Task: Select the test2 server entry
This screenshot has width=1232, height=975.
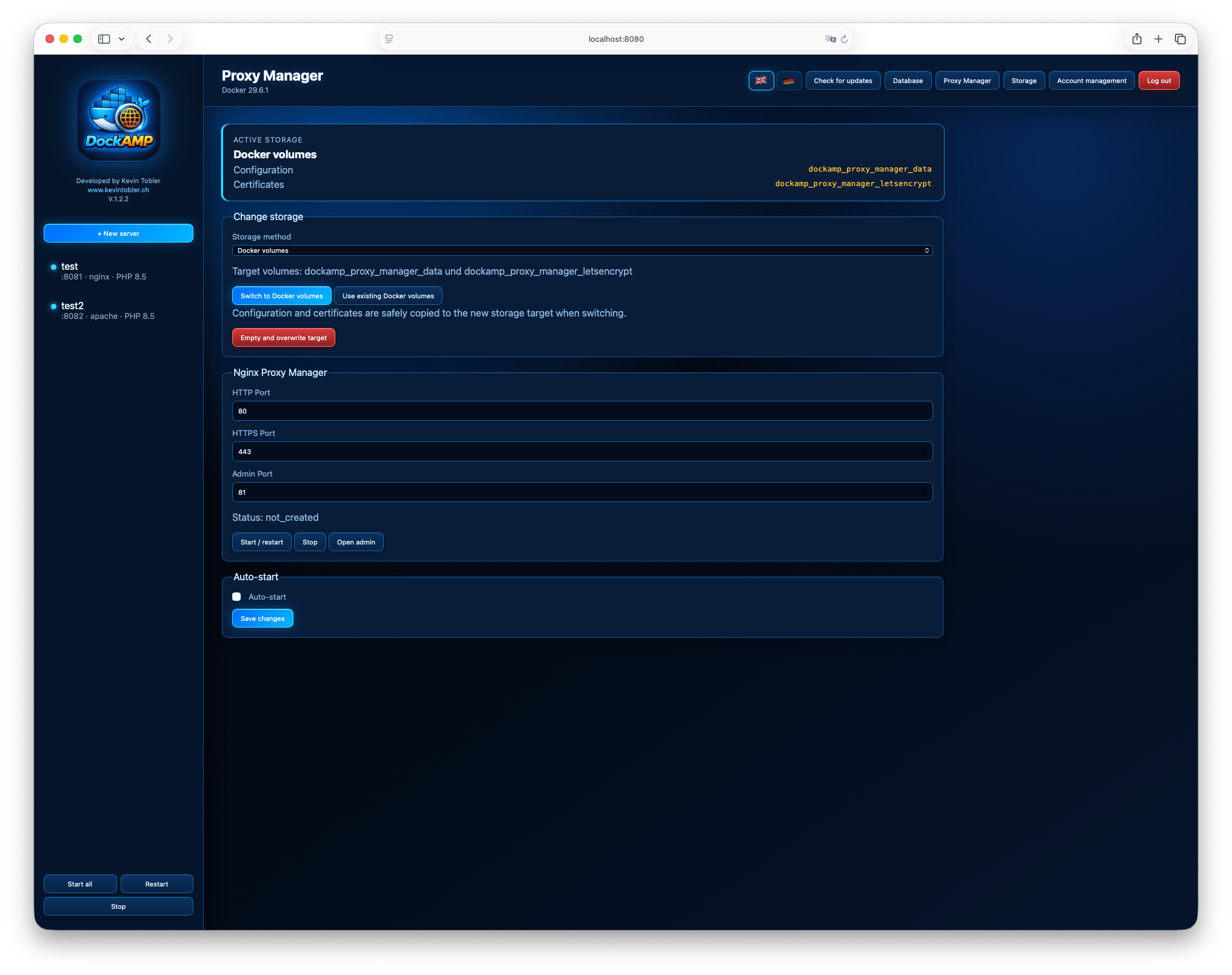Action: pyautogui.click(x=118, y=310)
